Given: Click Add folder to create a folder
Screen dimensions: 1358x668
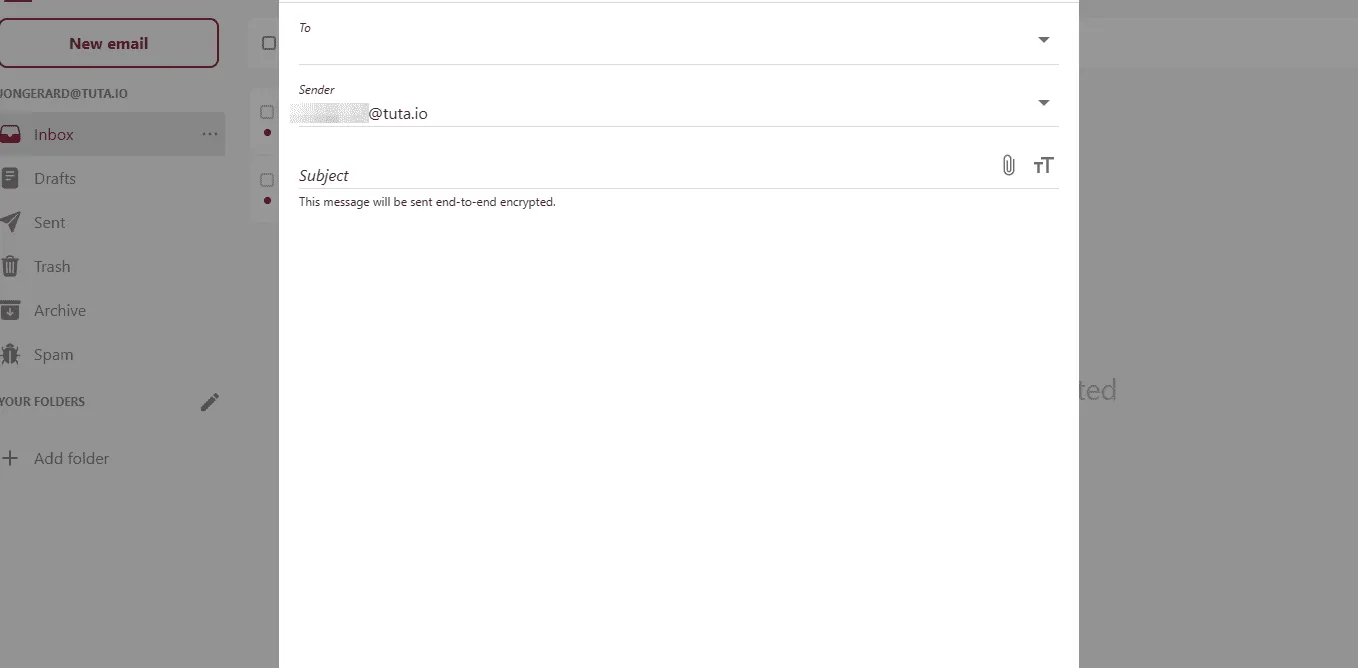Looking at the screenshot, I should pos(71,458).
